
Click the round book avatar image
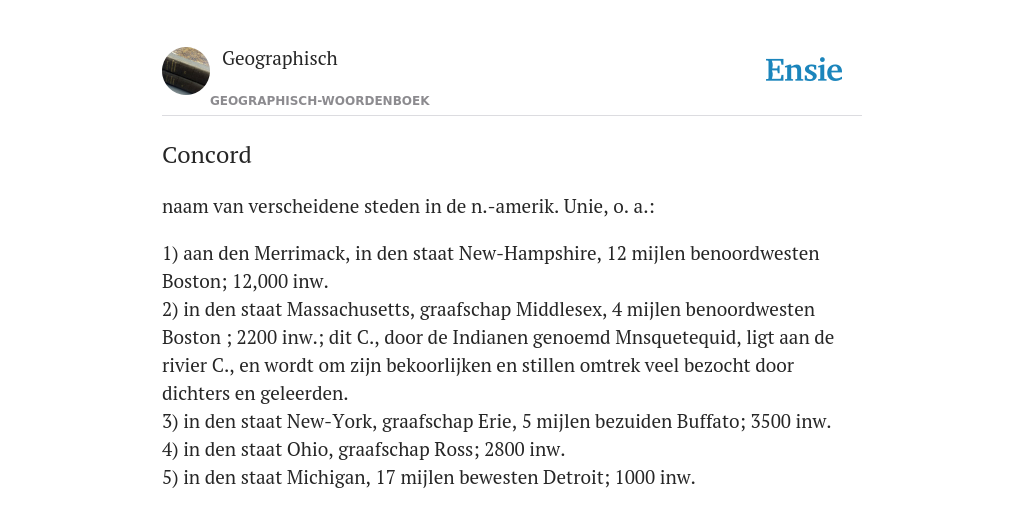[186, 71]
